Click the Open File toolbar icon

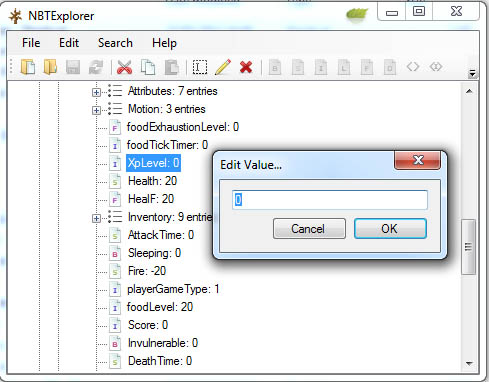28,67
